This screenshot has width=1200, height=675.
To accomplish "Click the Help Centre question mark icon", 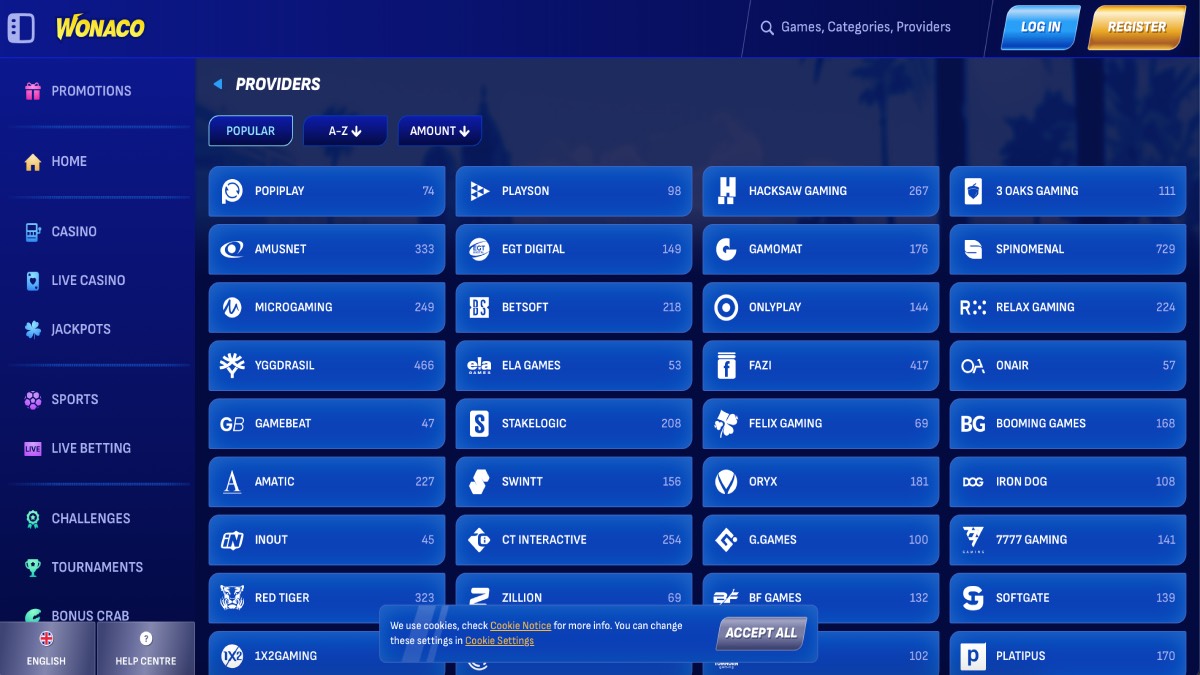I will 146,639.
